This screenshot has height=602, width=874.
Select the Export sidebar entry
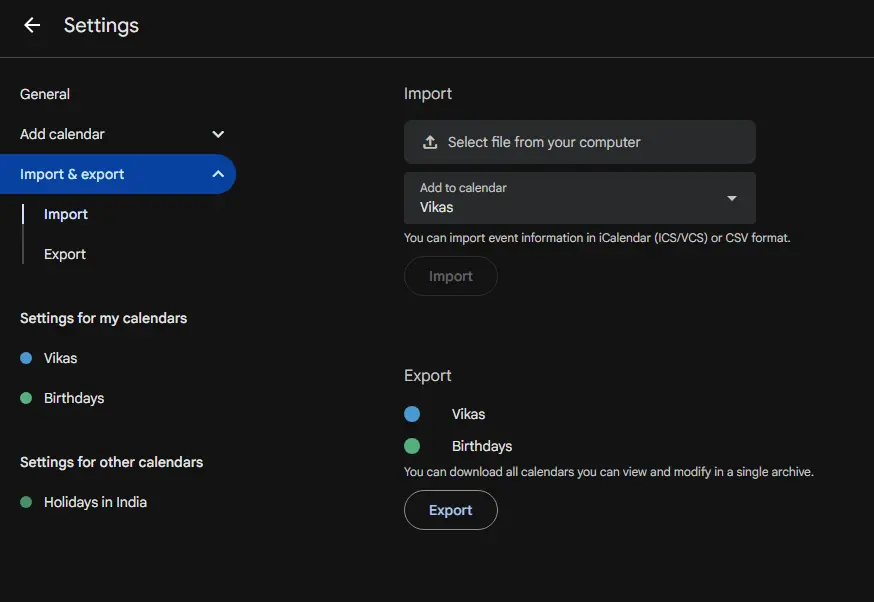pos(64,253)
